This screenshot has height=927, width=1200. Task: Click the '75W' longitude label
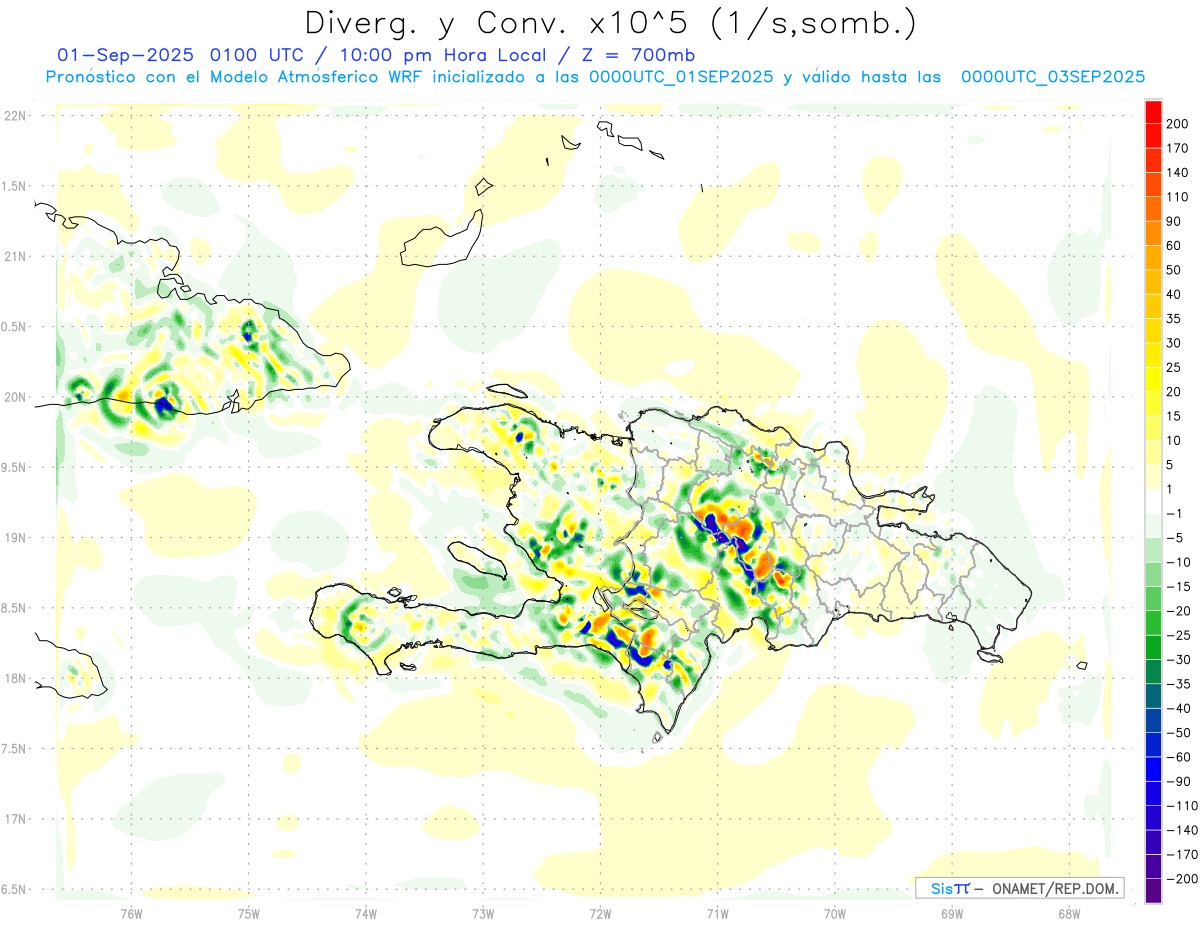click(248, 912)
